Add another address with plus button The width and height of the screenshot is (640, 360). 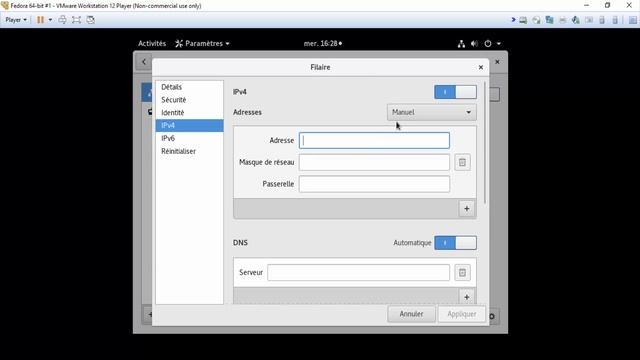click(x=467, y=209)
